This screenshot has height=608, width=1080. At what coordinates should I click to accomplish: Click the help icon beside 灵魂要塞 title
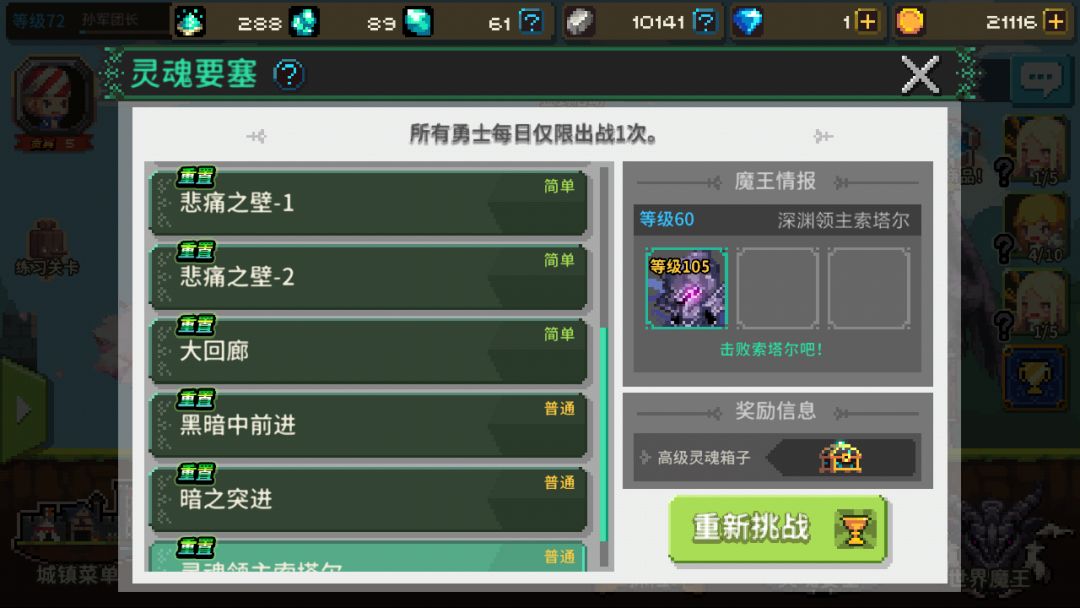[289, 74]
